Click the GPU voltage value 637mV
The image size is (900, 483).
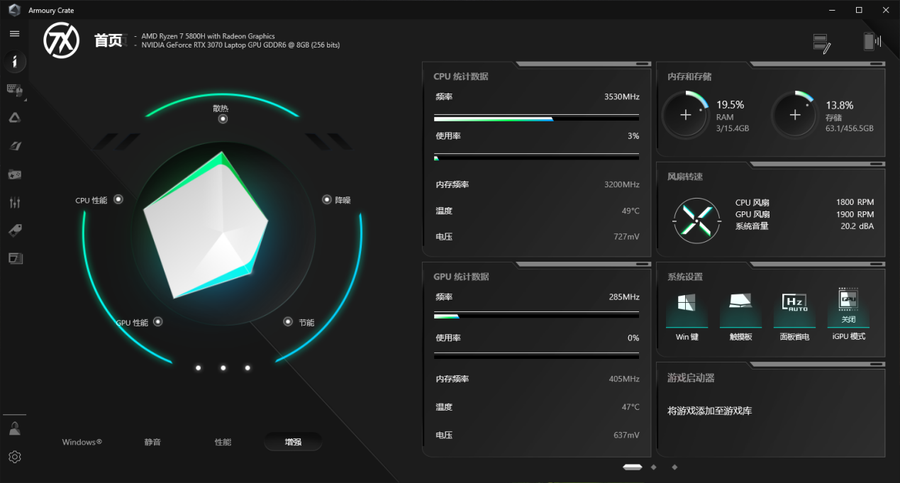[x=626, y=435]
